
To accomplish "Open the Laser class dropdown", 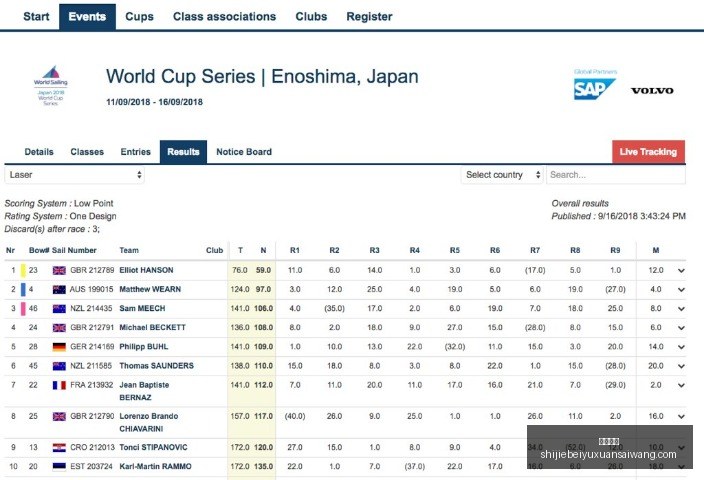I will pyautogui.click(x=75, y=175).
